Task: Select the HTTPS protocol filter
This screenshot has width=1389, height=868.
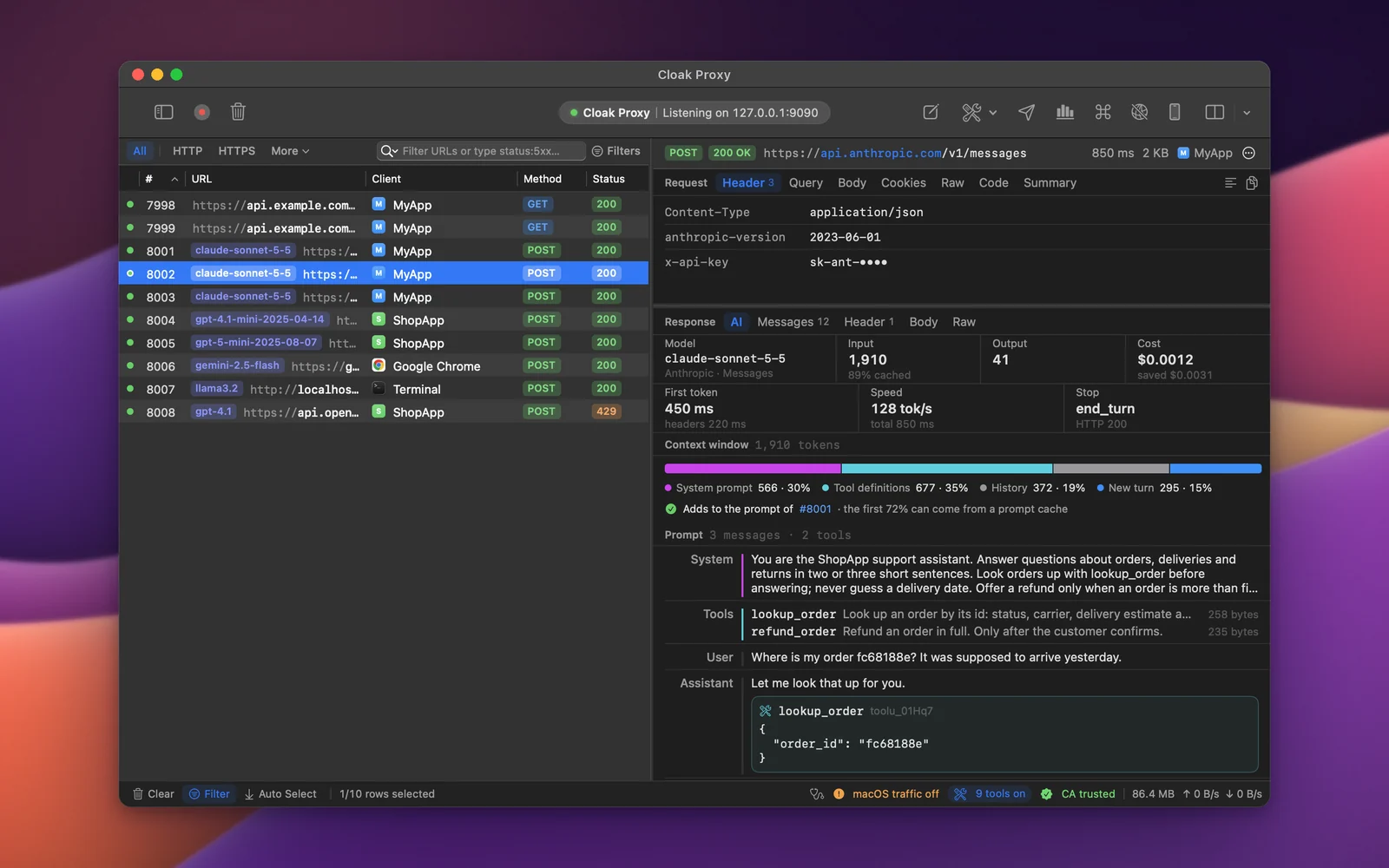Action: tap(237, 151)
